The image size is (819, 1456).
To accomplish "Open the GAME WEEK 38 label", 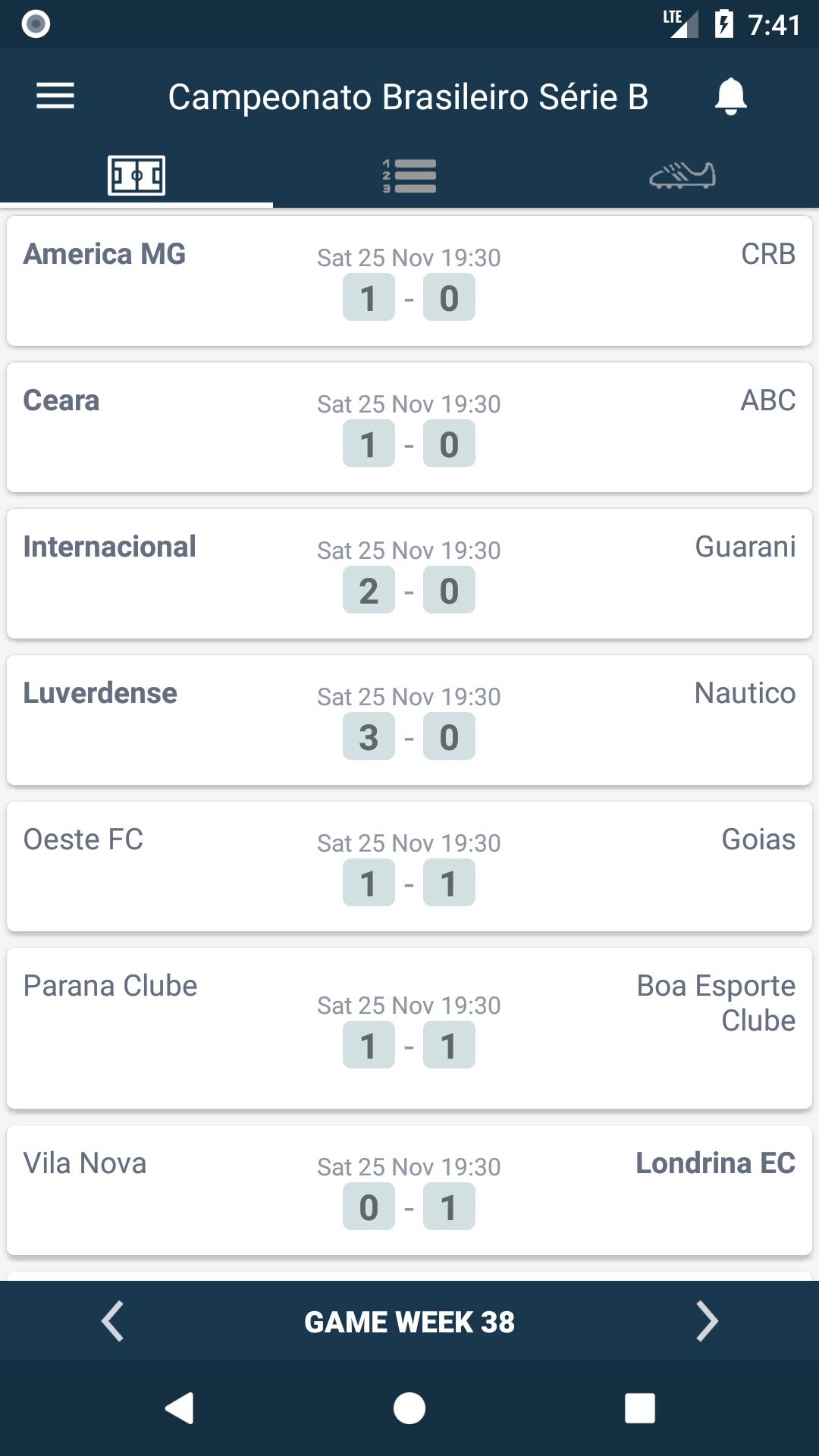I will tap(409, 1322).
